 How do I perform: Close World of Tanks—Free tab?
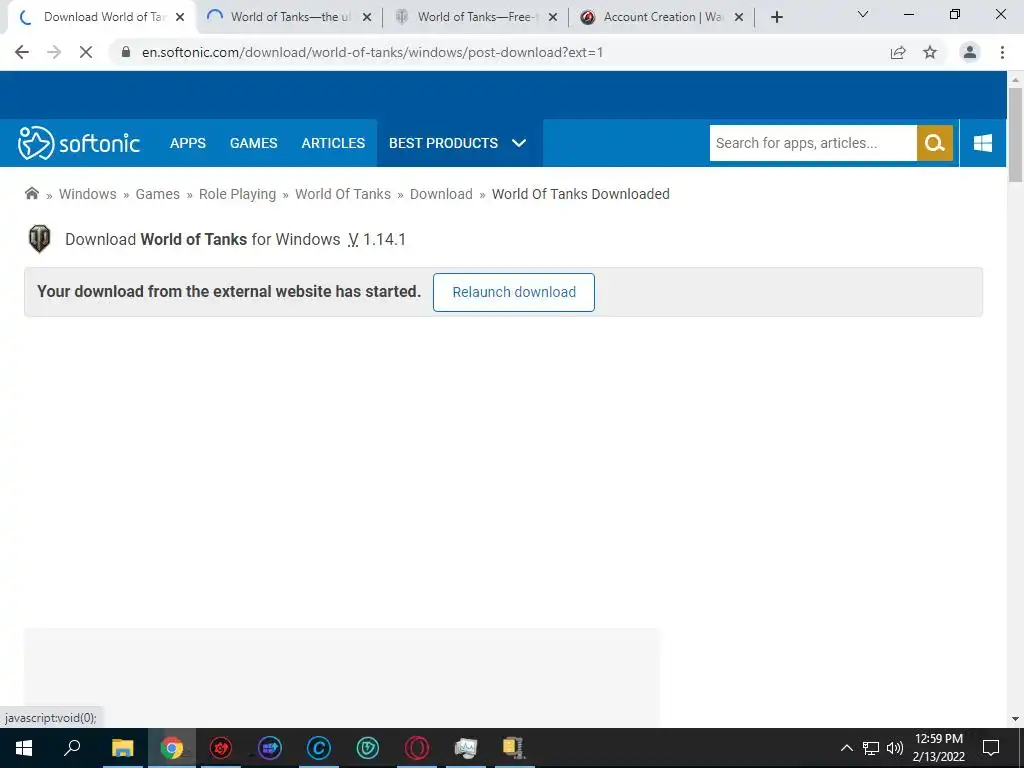552,18
